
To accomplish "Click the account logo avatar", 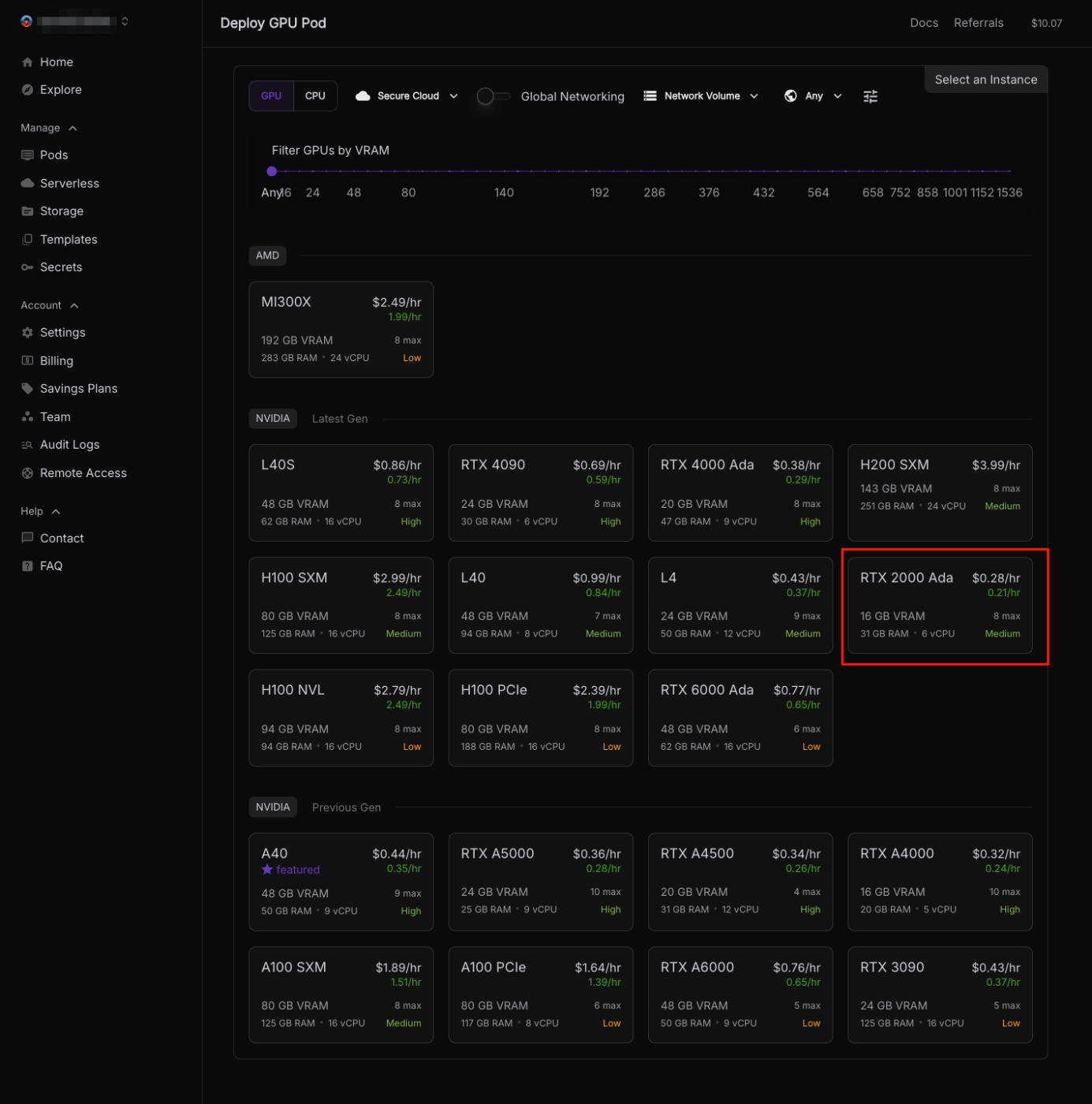I will pos(27,21).
